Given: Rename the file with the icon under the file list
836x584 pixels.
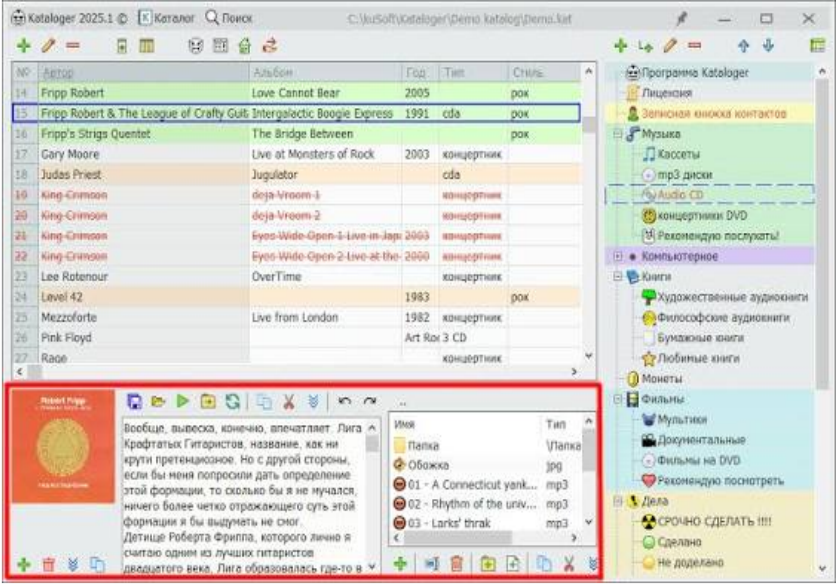Looking at the screenshot, I should pyautogui.click(x=432, y=564).
